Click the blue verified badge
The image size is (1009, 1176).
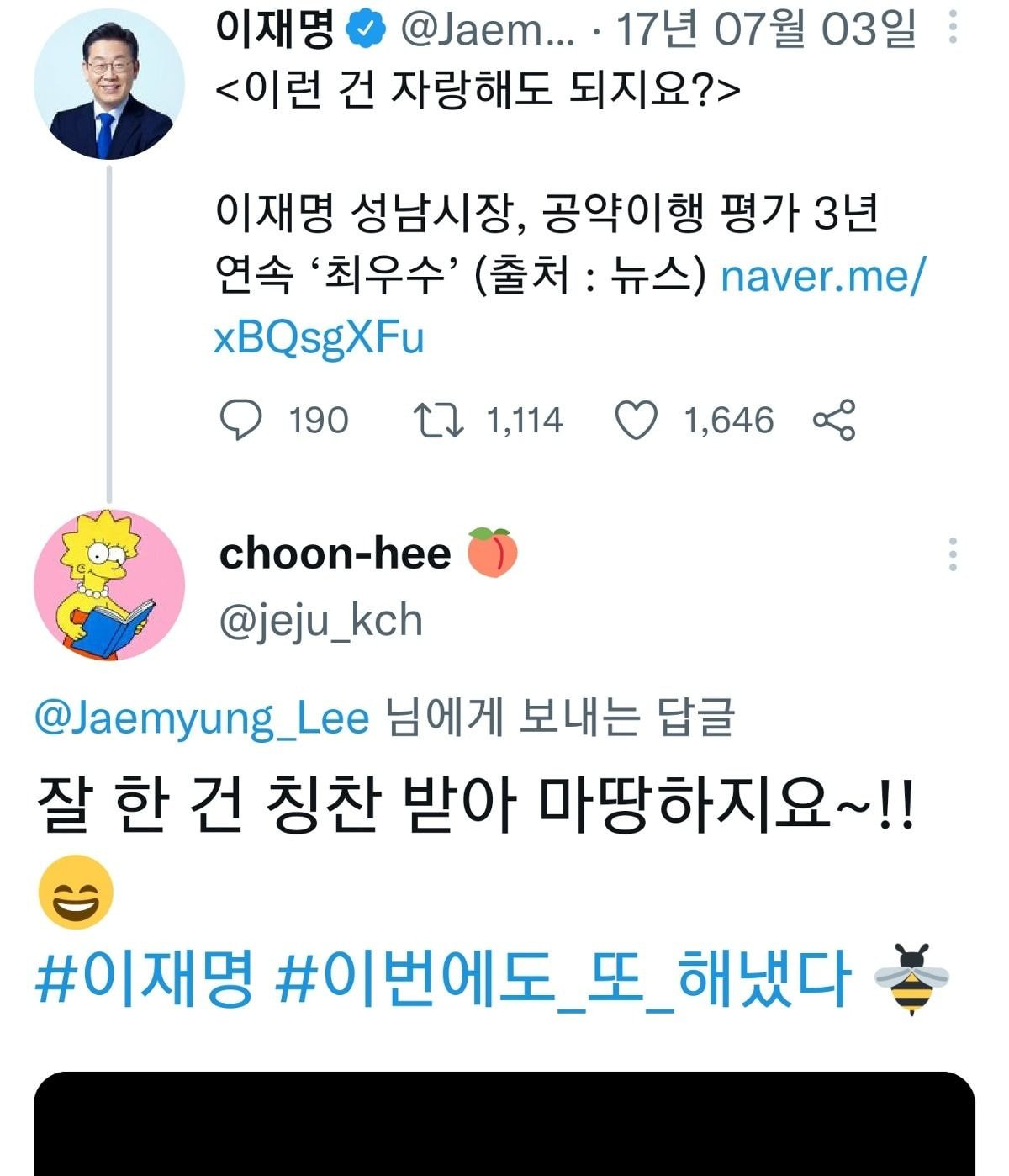366,29
